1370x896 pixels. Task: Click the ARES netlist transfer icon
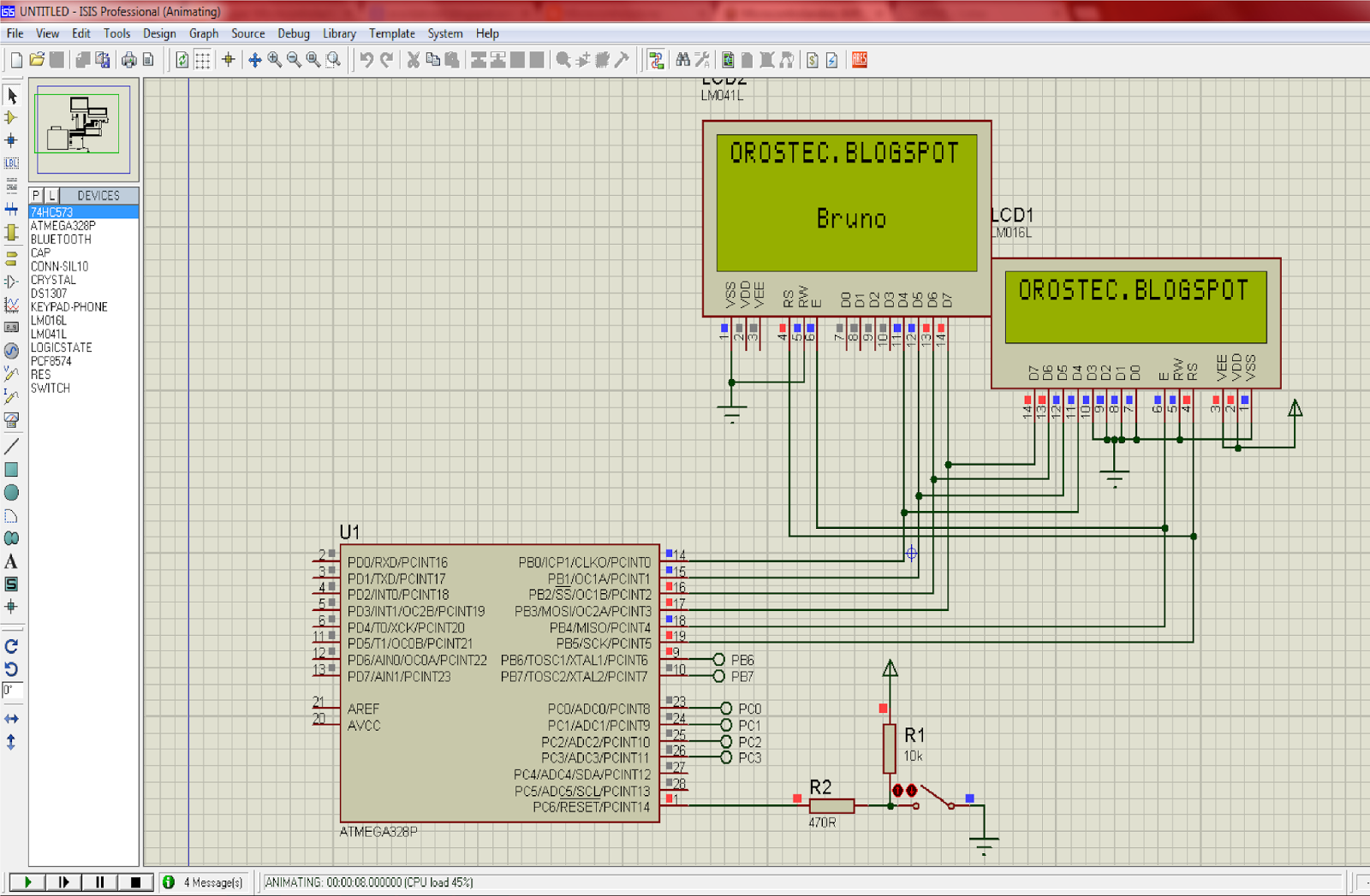pos(860,60)
